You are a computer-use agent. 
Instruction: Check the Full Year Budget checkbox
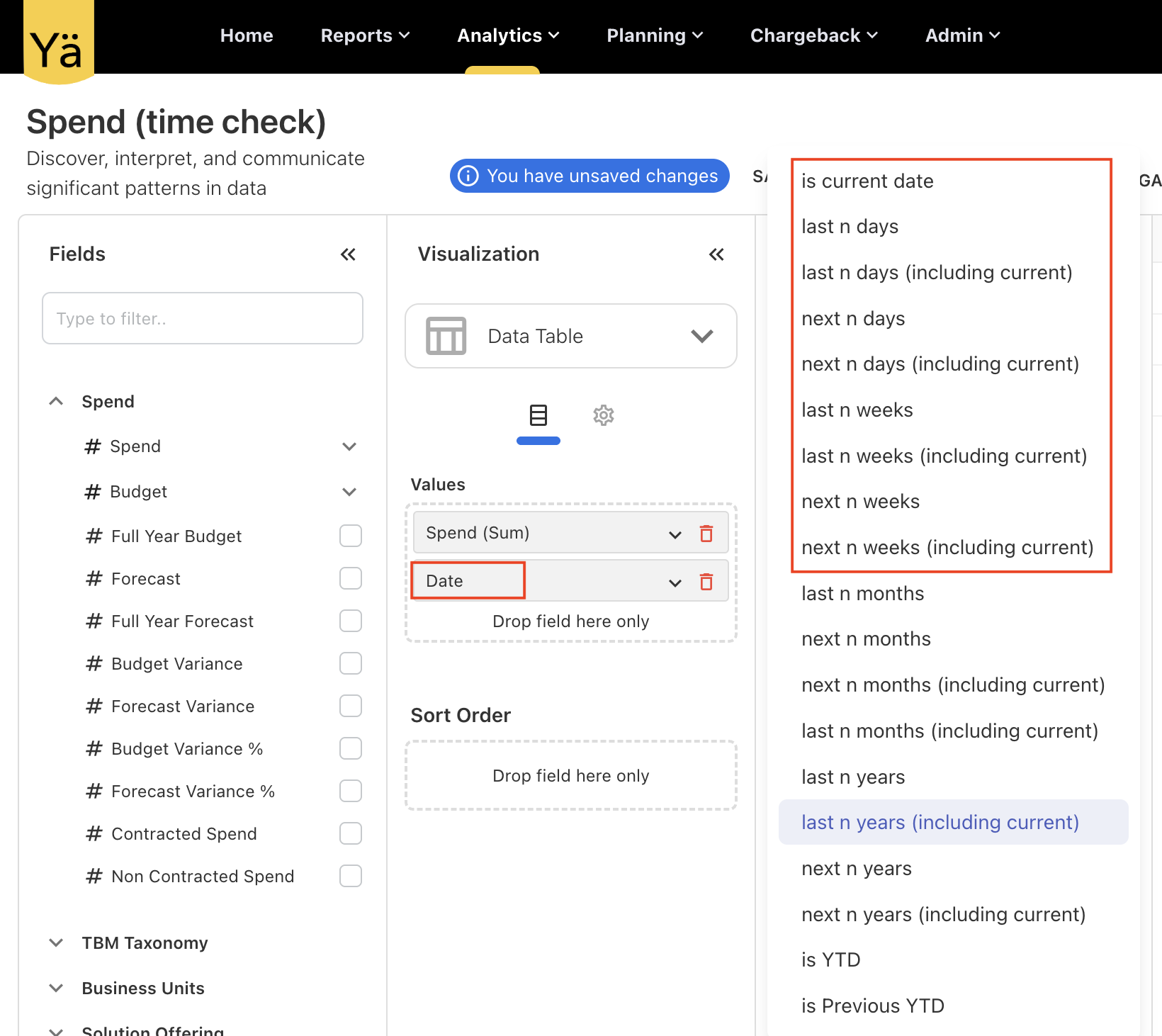point(351,536)
